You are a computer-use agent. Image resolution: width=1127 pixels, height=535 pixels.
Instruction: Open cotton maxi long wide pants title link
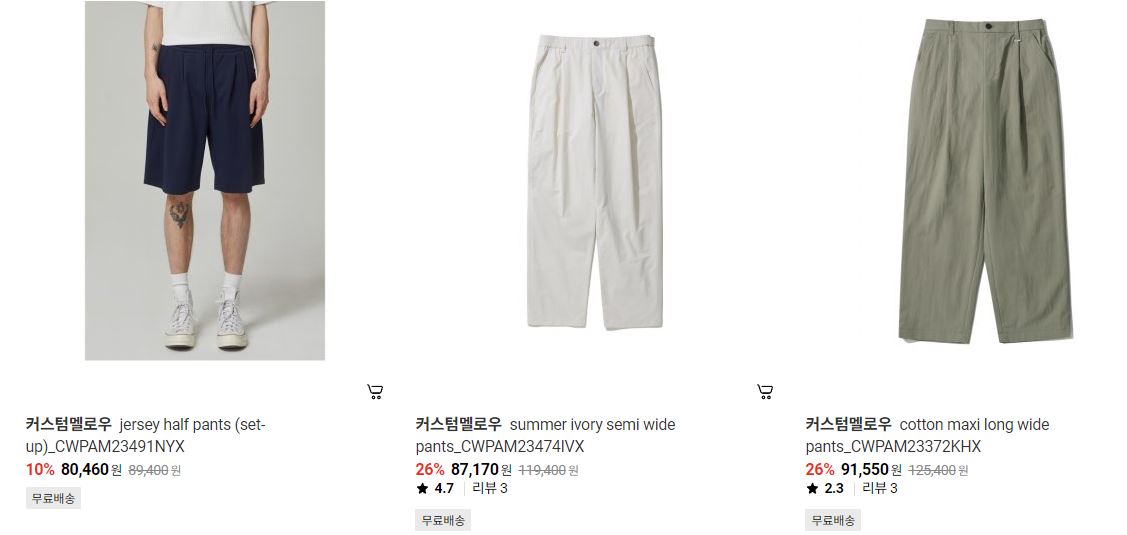[x=927, y=436]
